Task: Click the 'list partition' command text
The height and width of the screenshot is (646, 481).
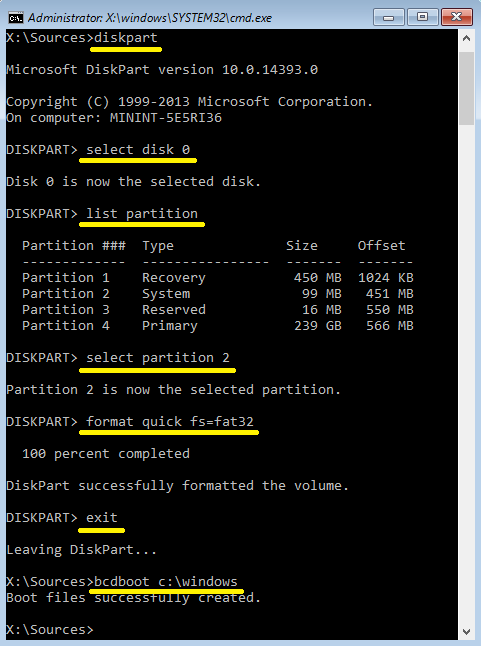Action: pos(142,214)
